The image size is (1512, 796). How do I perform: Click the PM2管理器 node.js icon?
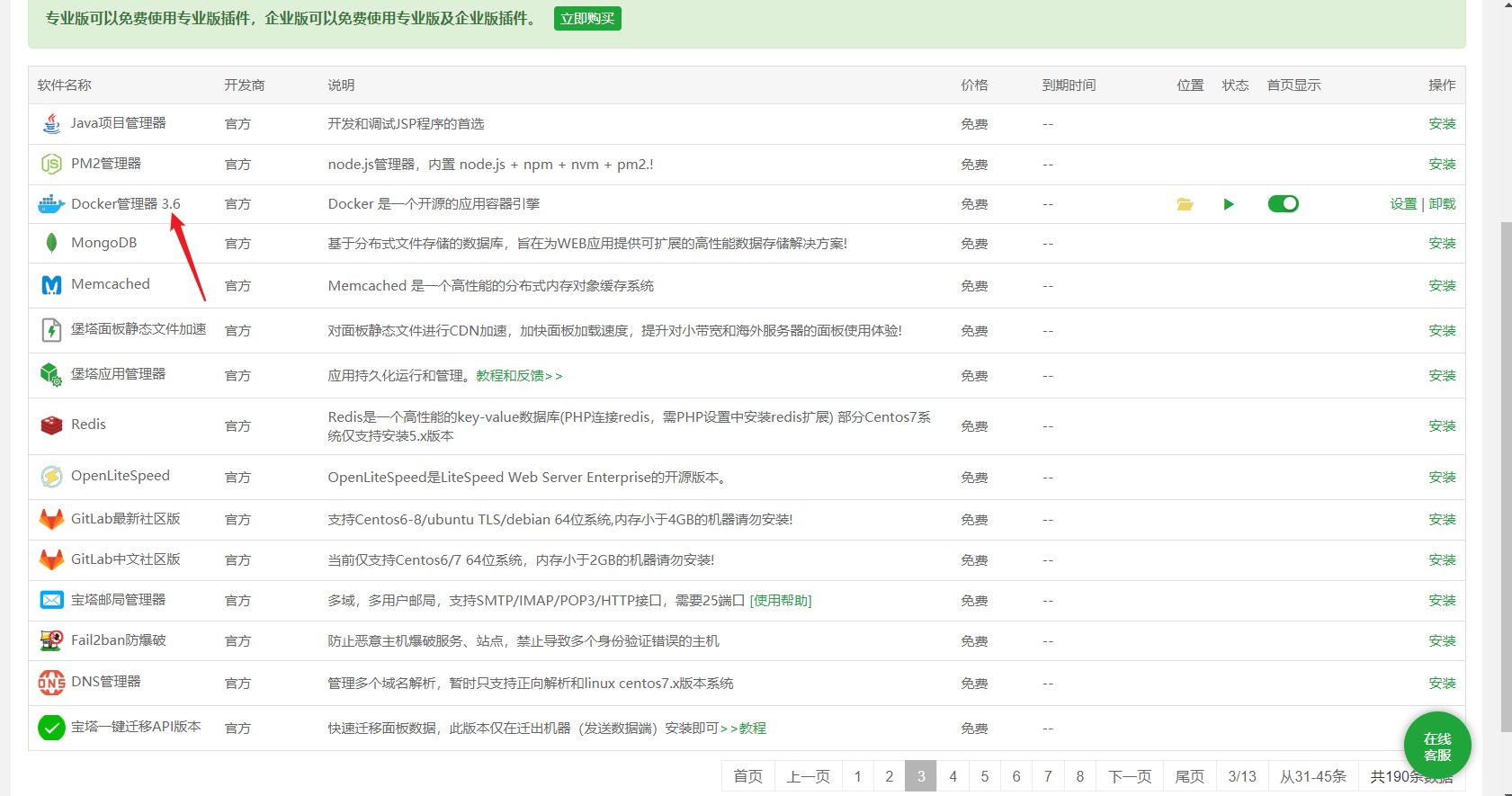click(51, 164)
